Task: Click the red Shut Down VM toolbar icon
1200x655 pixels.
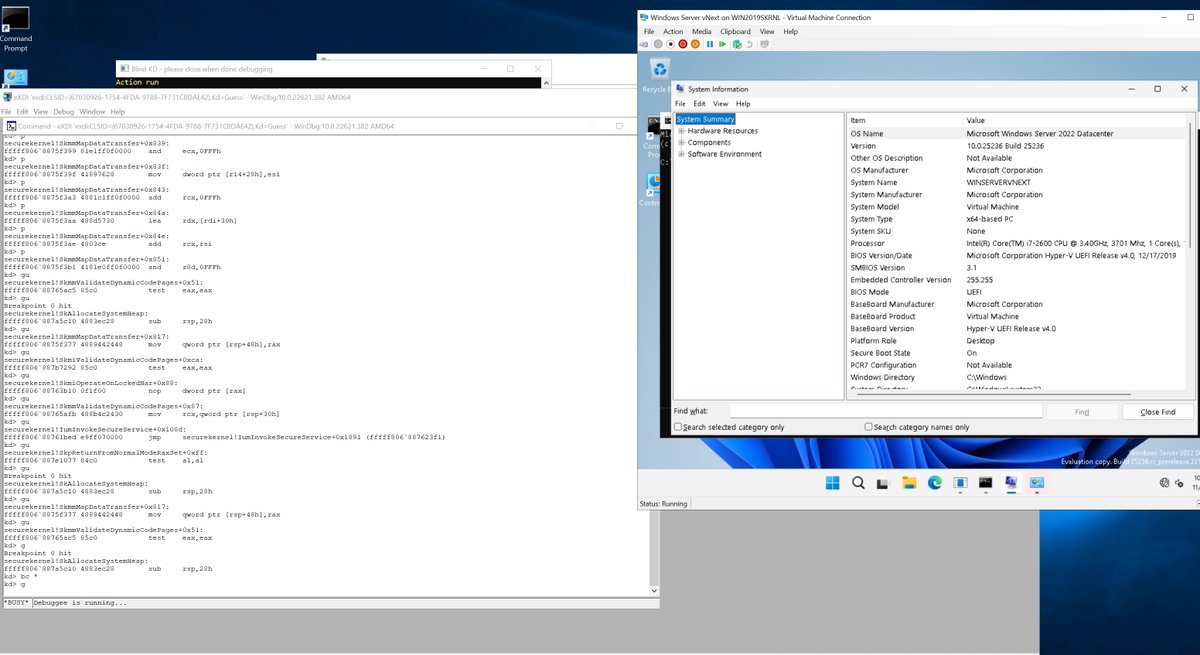Action: [683, 44]
